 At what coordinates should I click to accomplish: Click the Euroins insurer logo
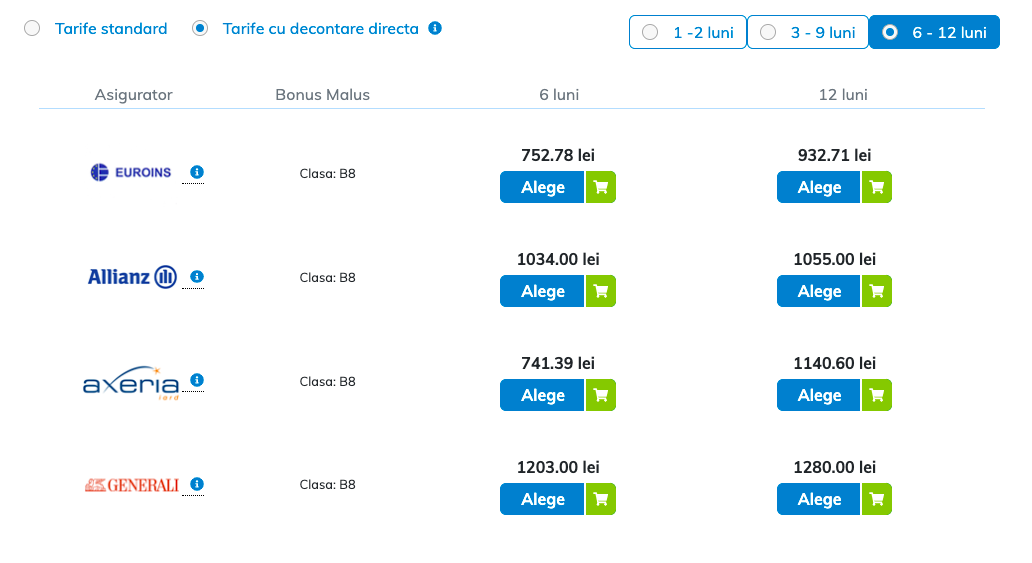(131, 172)
